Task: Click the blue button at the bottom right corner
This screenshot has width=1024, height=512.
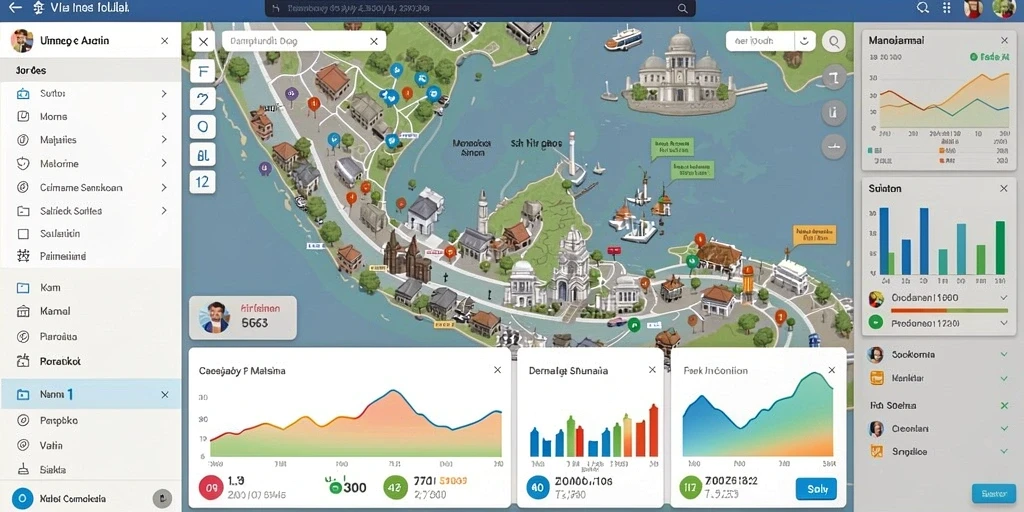Action: (993, 494)
